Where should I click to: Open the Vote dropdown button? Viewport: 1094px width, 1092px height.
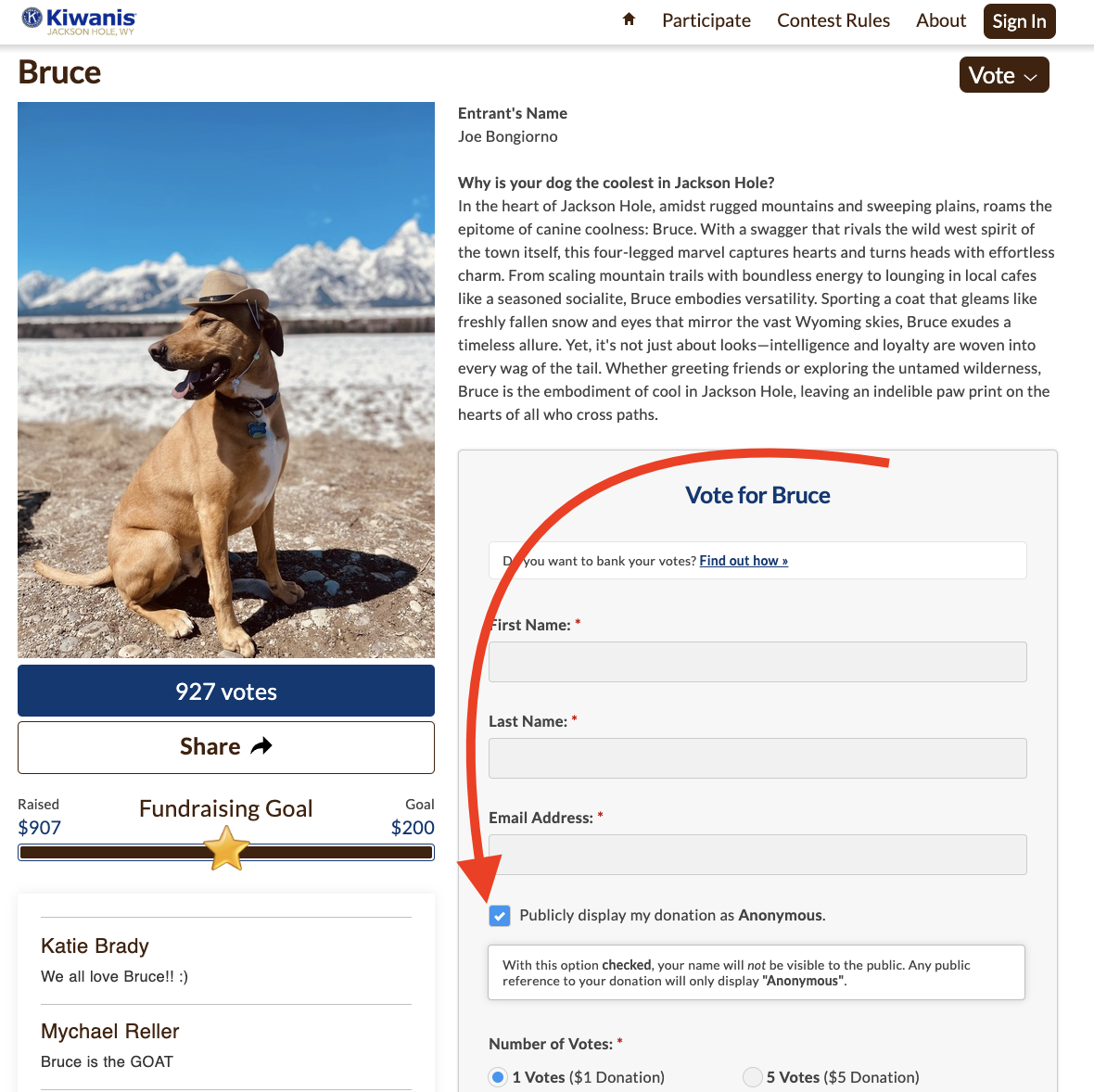[x=1004, y=75]
